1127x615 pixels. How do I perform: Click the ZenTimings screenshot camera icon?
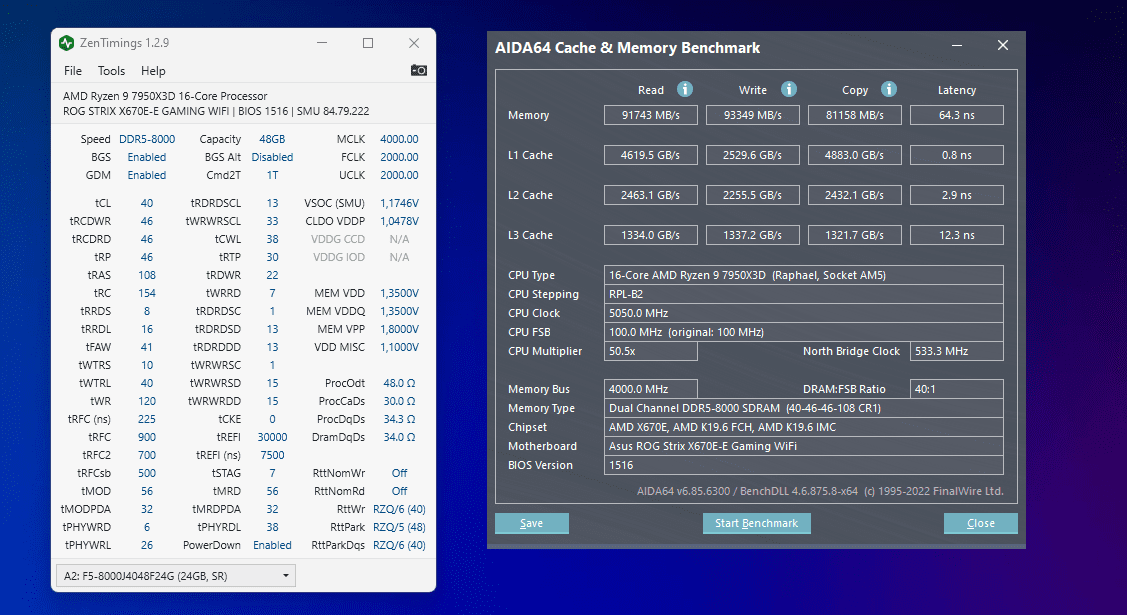pyautogui.click(x=418, y=70)
